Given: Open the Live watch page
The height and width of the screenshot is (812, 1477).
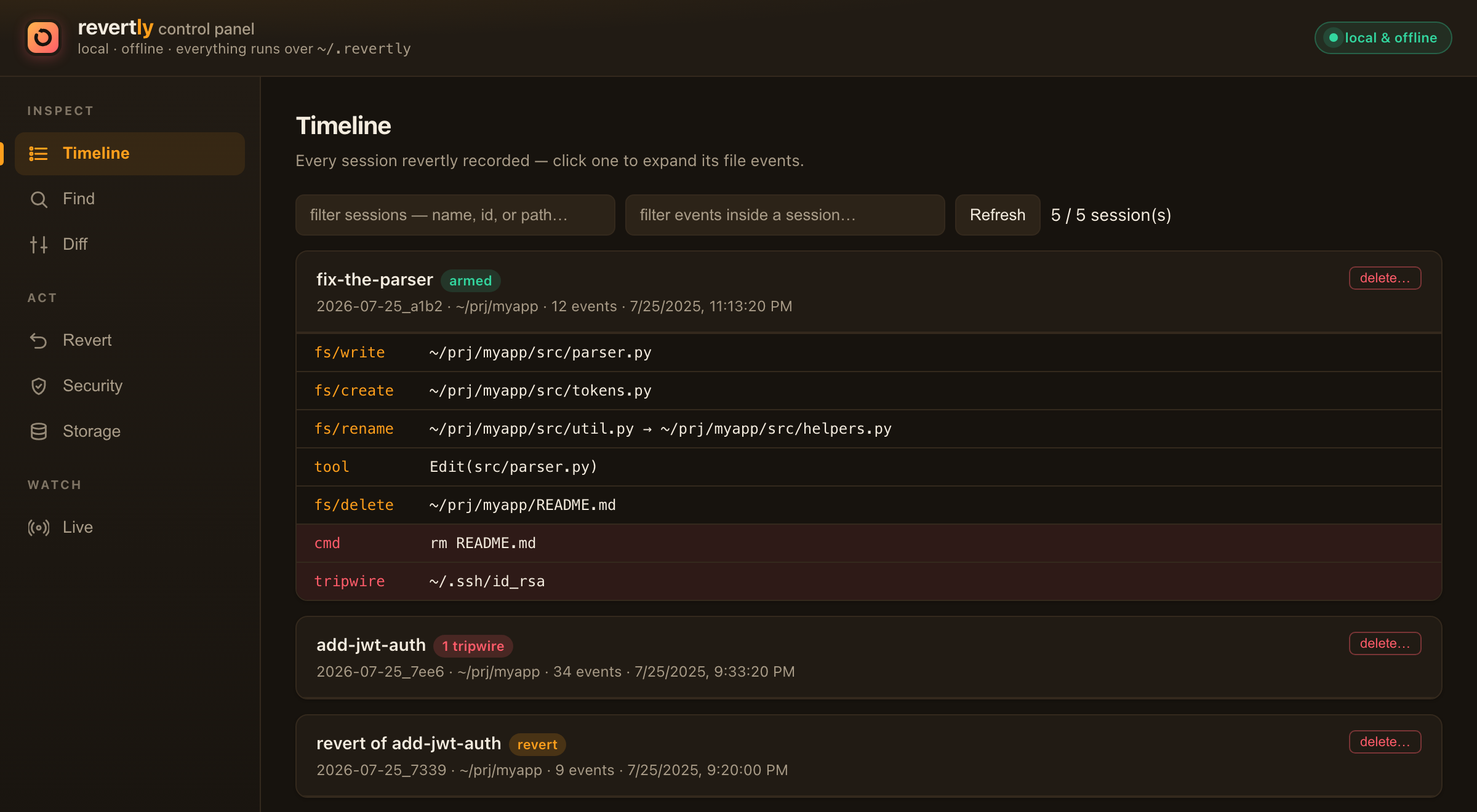Looking at the screenshot, I should pos(130,528).
